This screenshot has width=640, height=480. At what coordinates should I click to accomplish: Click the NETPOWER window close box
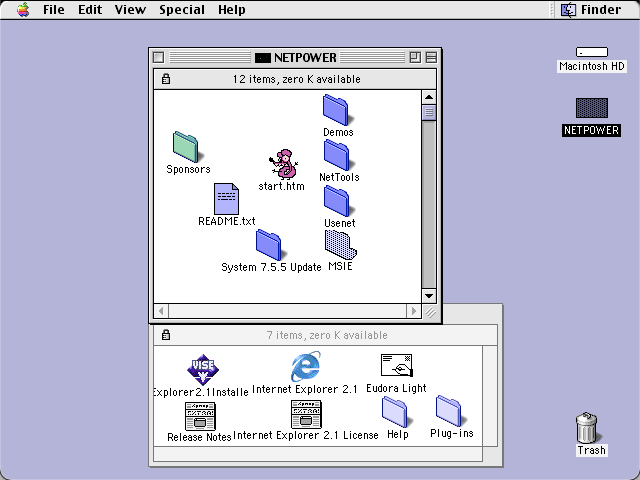[x=159, y=58]
